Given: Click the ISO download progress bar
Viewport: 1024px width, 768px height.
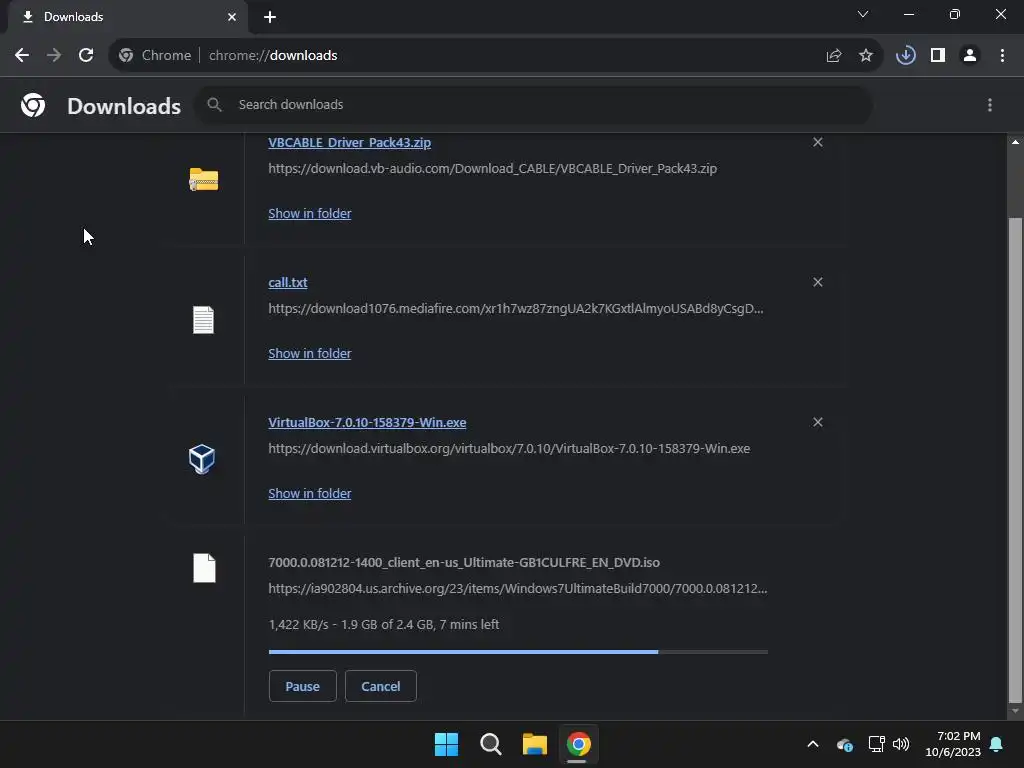Looking at the screenshot, I should [518, 652].
